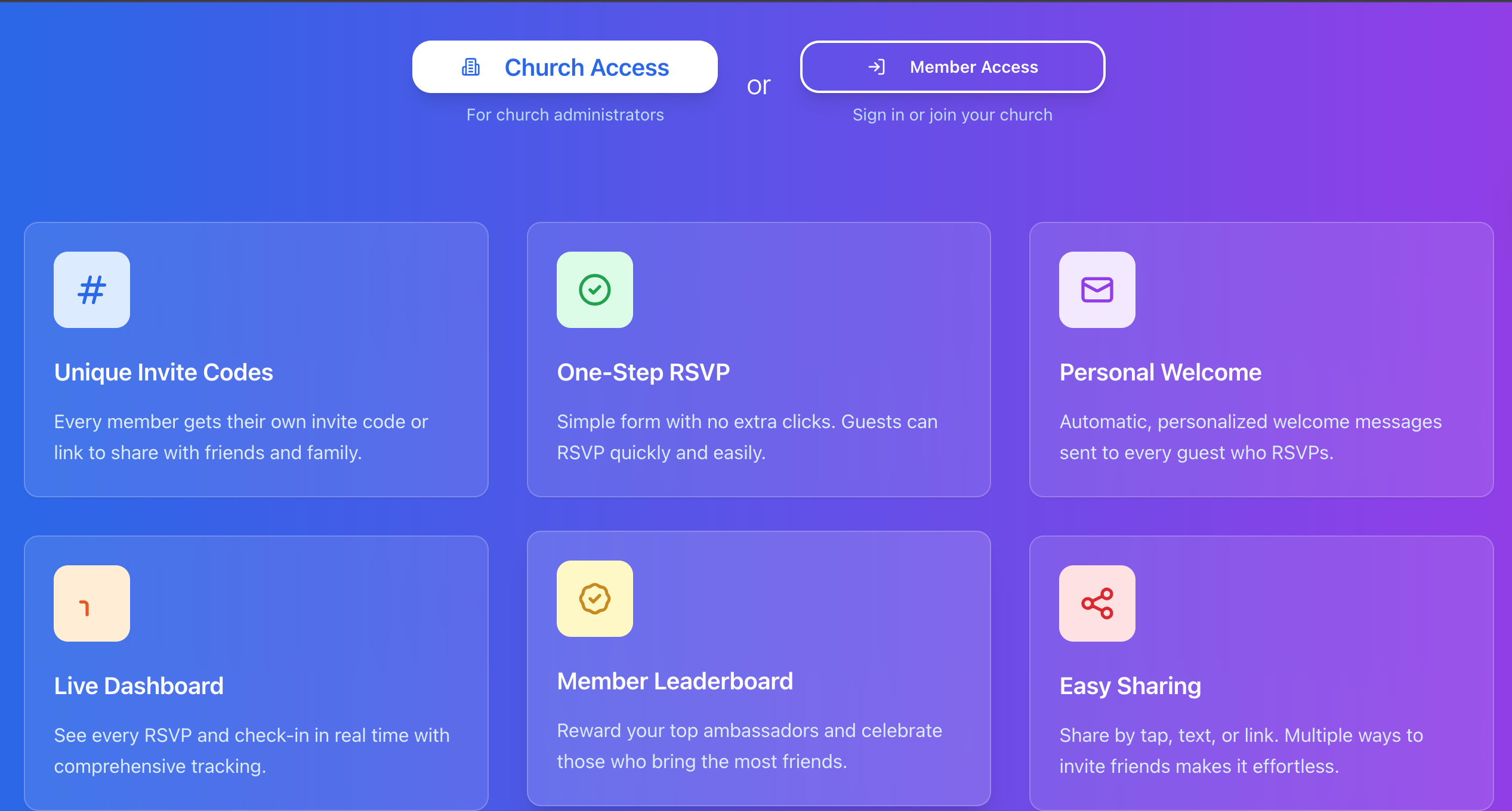
Task: Click the sign-in arrow icon
Action: (x=877, y=67)
